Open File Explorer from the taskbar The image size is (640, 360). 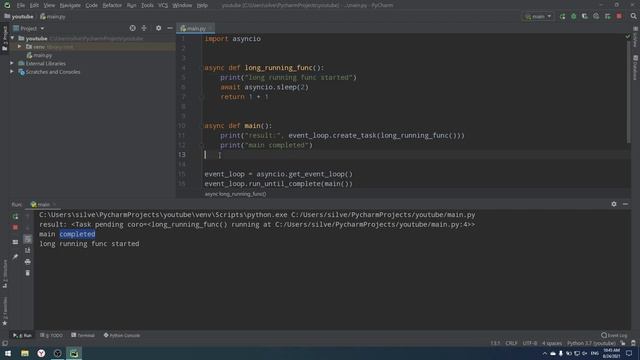pyautogui.click(x=25, y=353)
